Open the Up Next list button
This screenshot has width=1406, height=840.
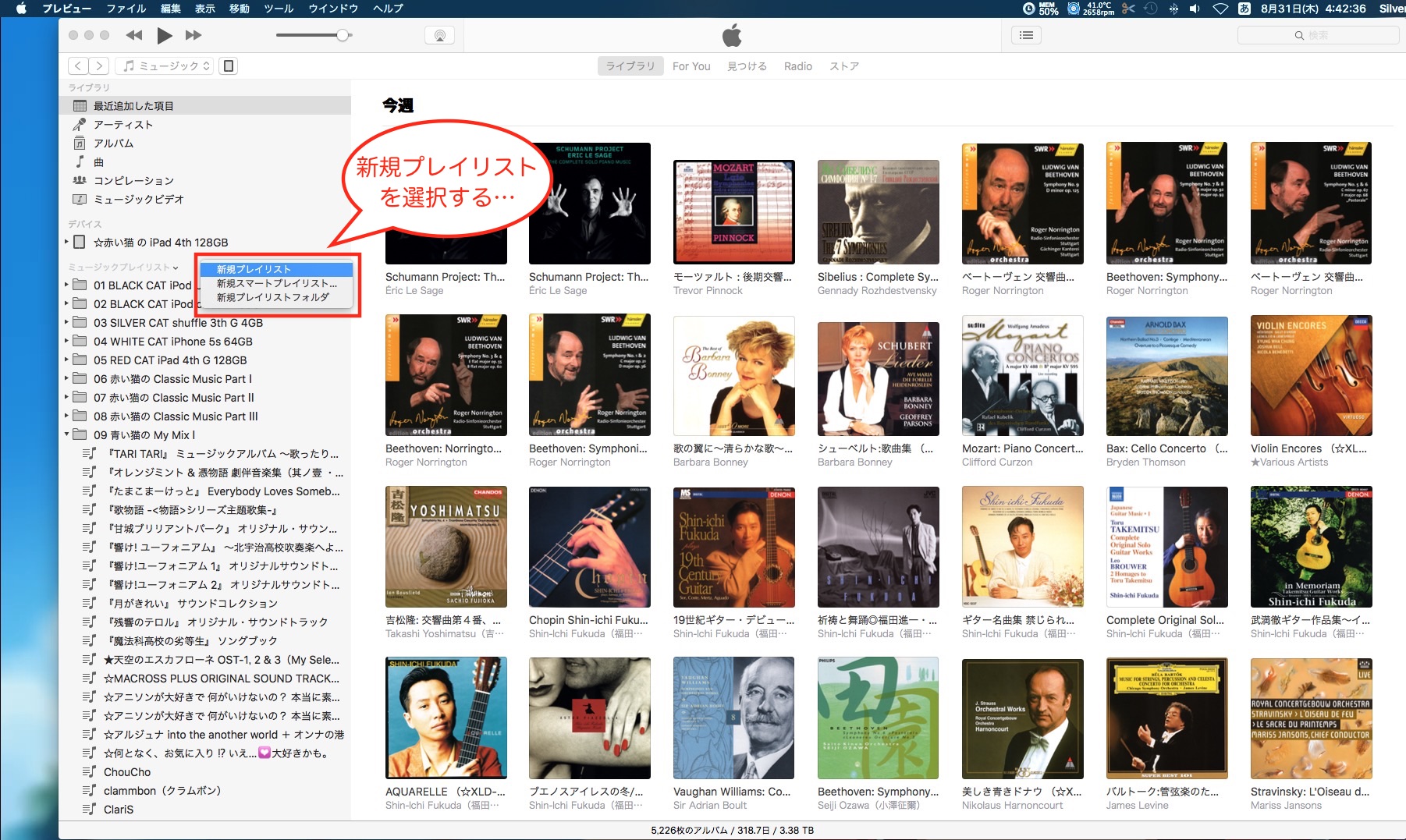1027,35
